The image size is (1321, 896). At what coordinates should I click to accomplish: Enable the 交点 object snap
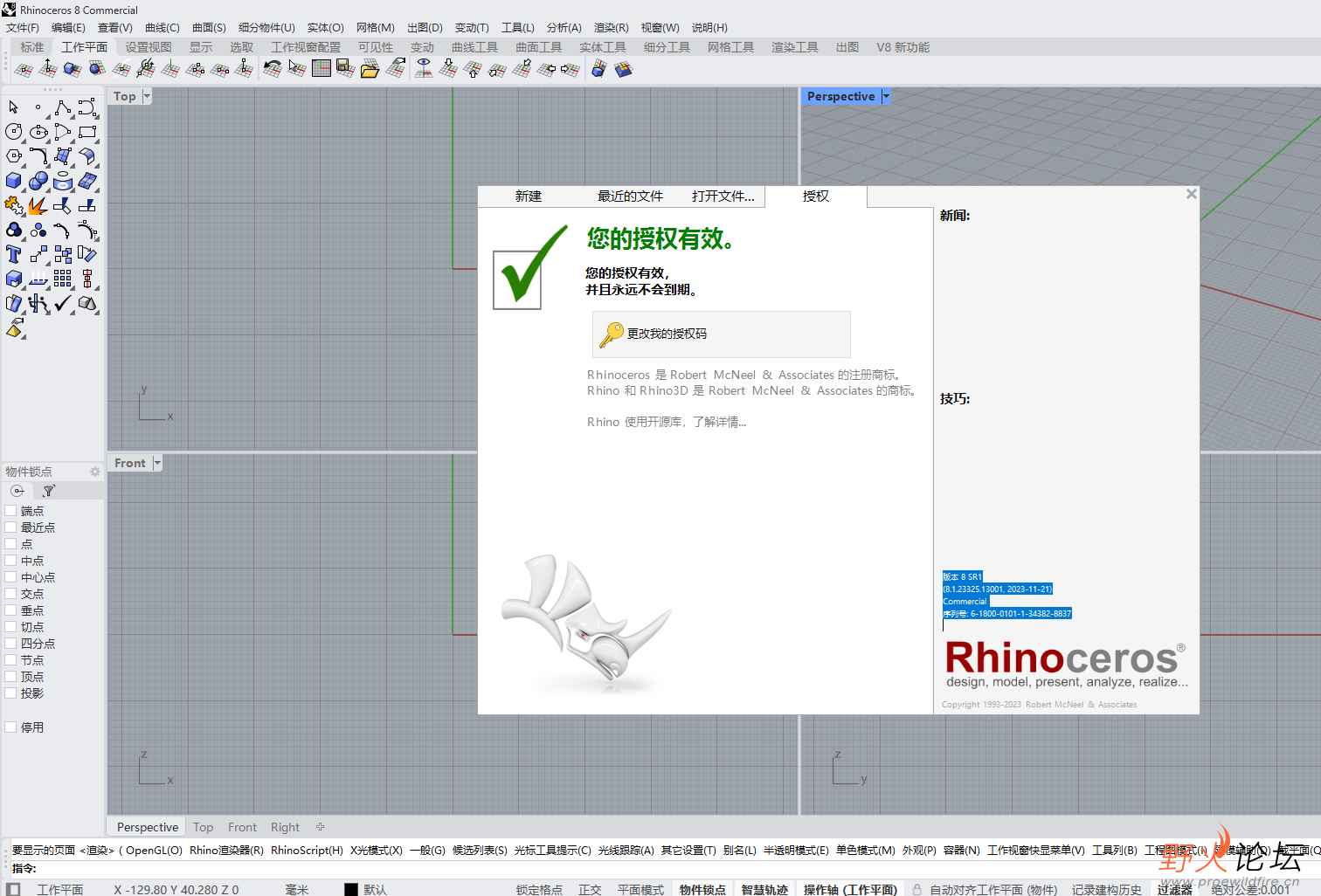(10, 594)
